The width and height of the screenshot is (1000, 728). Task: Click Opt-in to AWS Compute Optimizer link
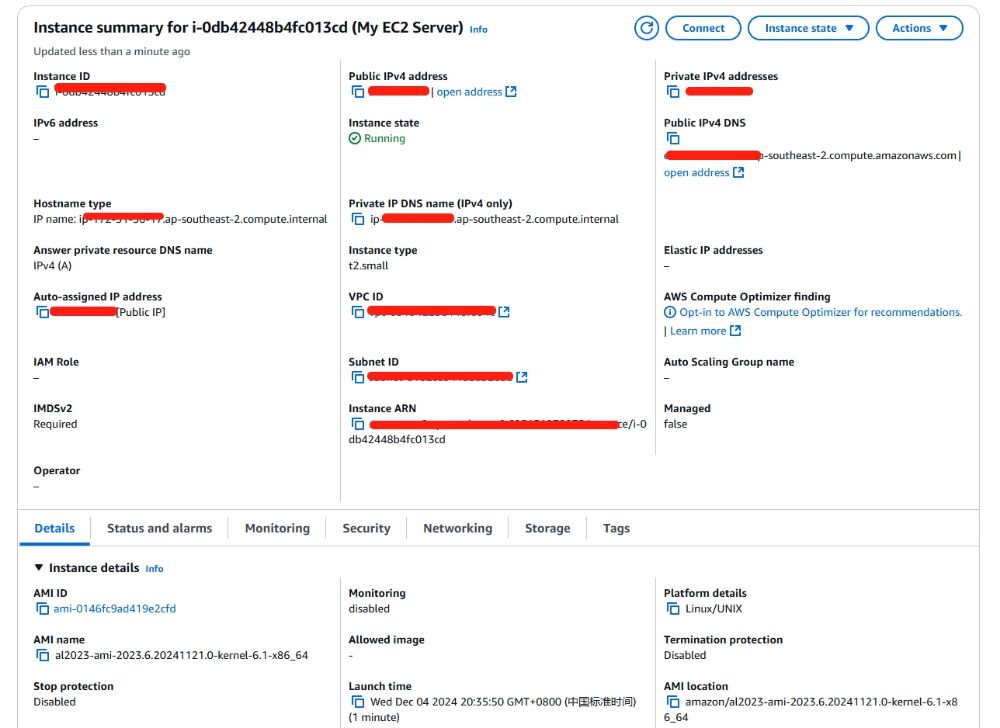820,312
